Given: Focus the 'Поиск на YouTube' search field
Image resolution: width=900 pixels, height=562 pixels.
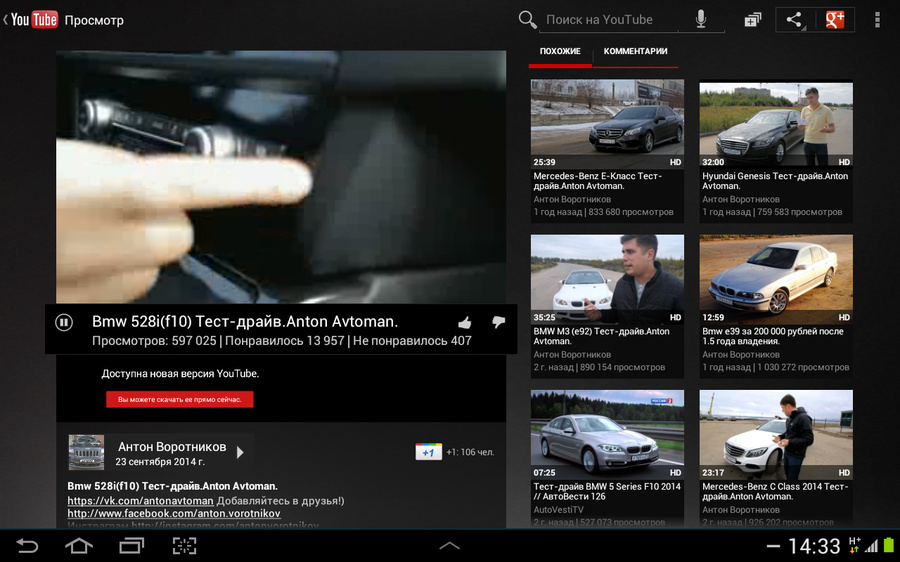Looking at the screenshot, I should [608, 20].
